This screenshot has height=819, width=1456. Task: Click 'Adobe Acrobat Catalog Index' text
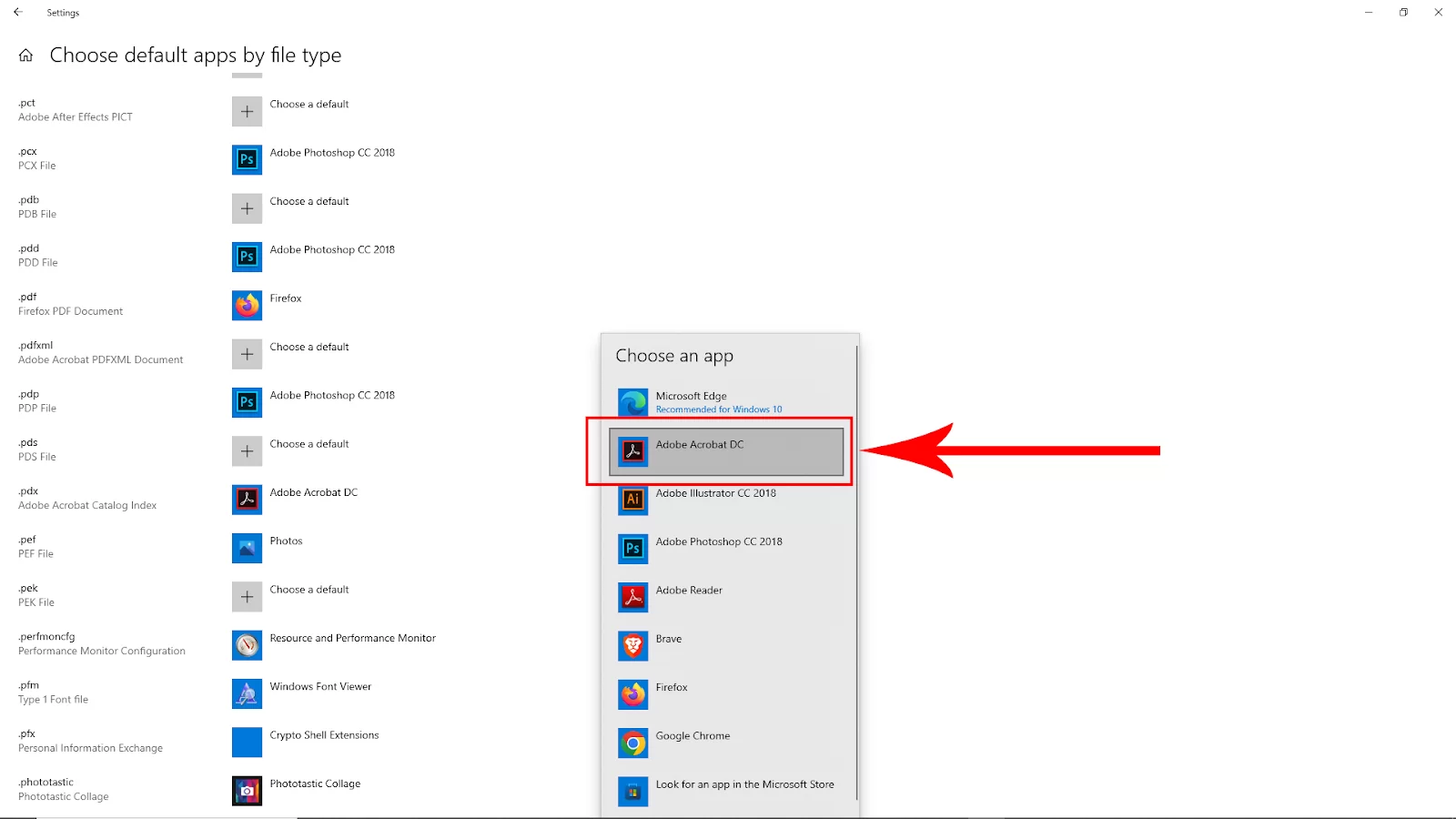tap(87, 506)
